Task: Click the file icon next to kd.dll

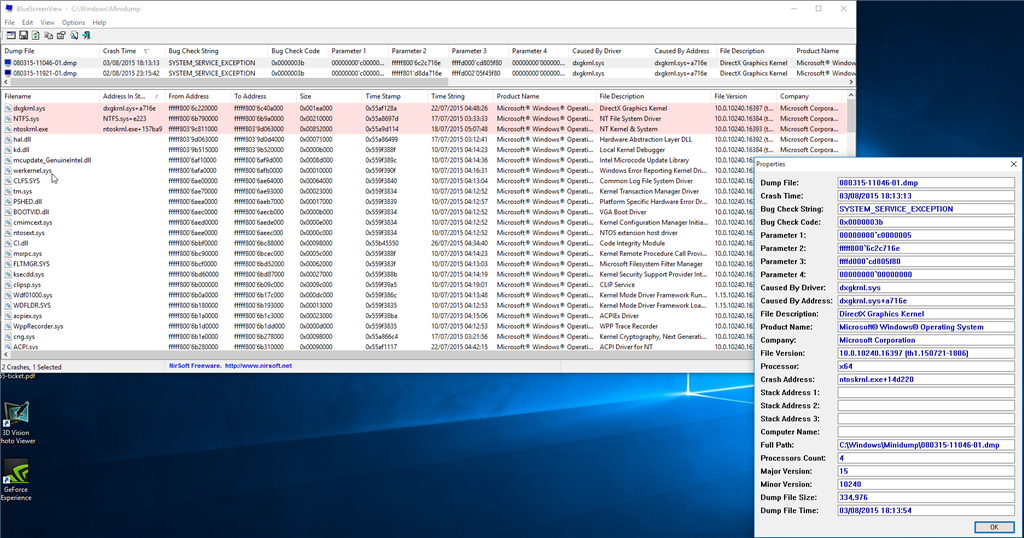Action: (8, 150)
